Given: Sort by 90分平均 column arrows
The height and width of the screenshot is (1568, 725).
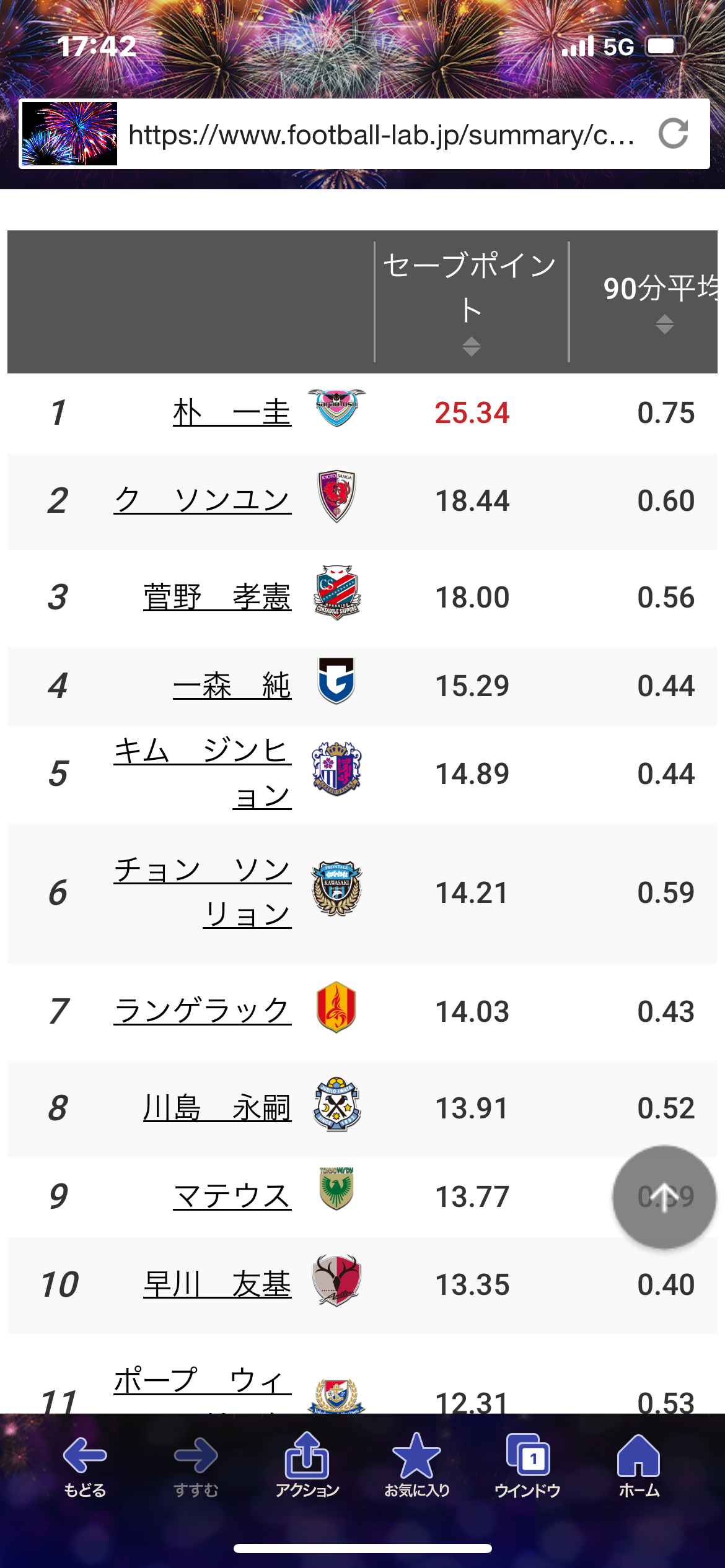Looking at the screenshot, I should pyautogui.click(x=665, y=324).
